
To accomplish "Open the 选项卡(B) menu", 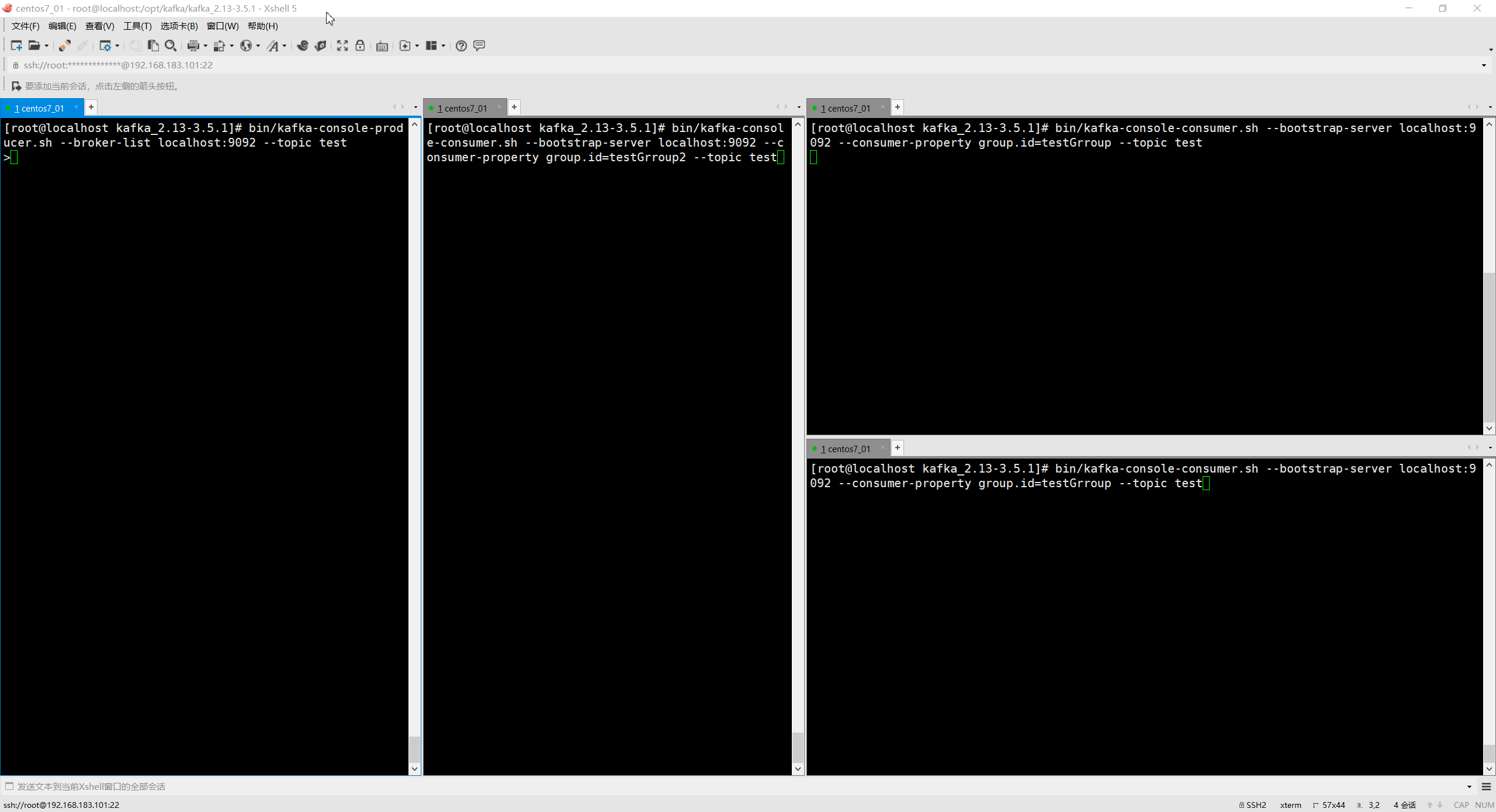I will tap(179, 26).
